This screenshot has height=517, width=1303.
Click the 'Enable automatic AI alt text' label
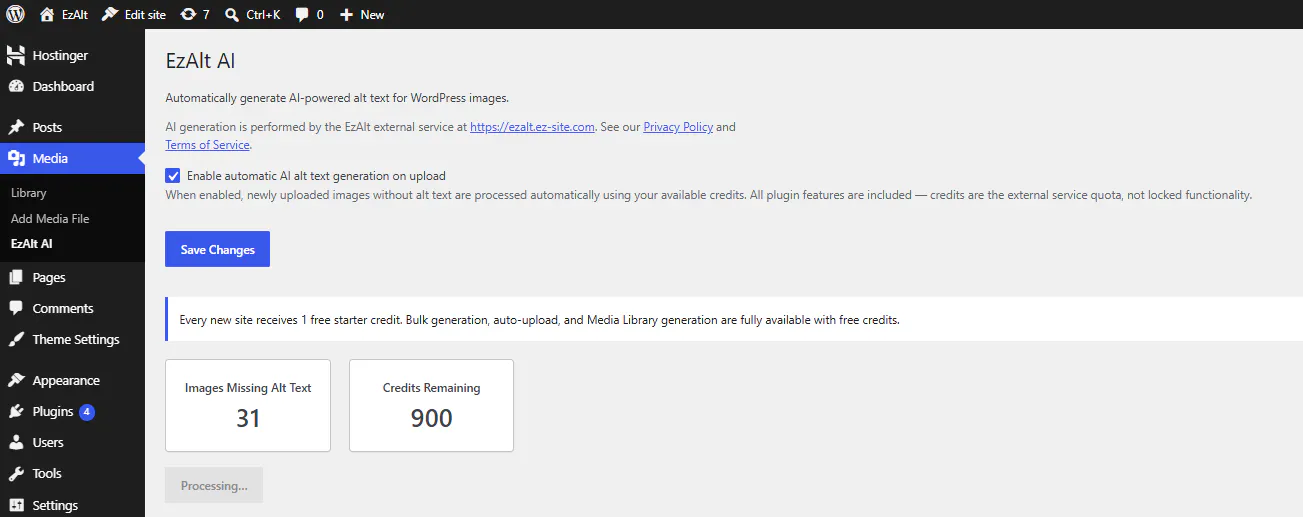(316, 175)
